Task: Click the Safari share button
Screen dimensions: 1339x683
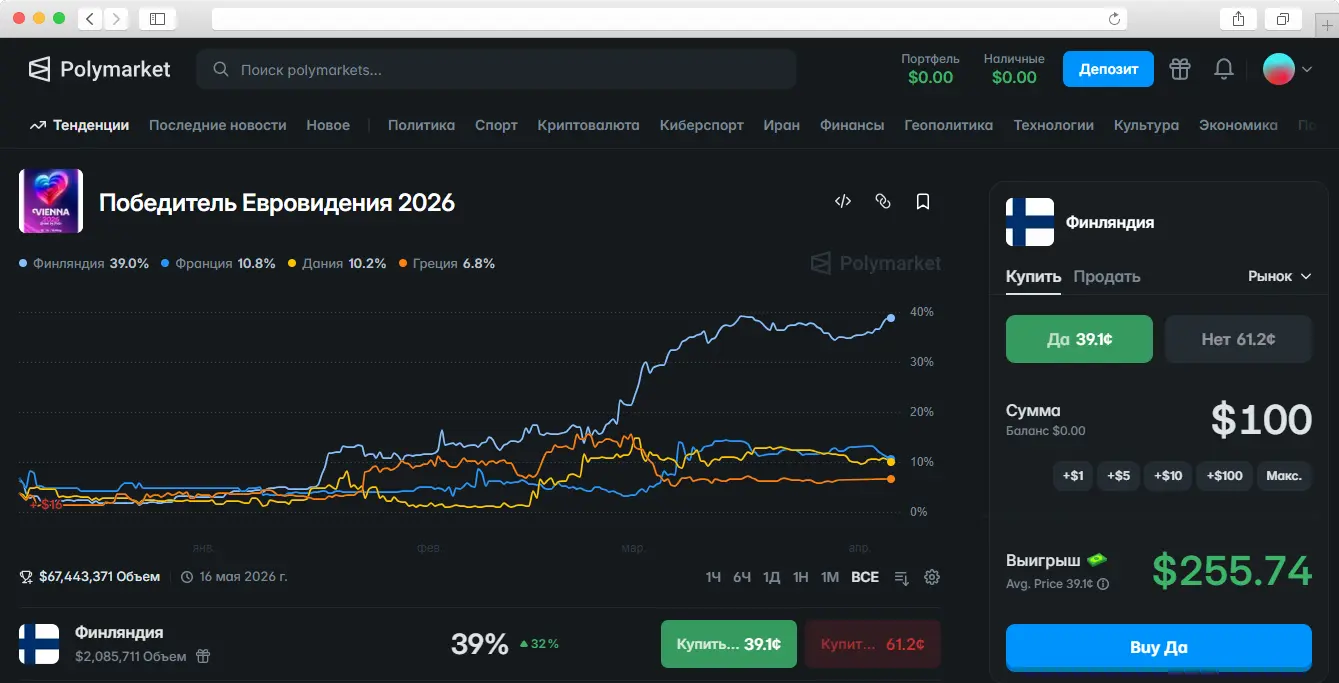Action: [1238, 18]
